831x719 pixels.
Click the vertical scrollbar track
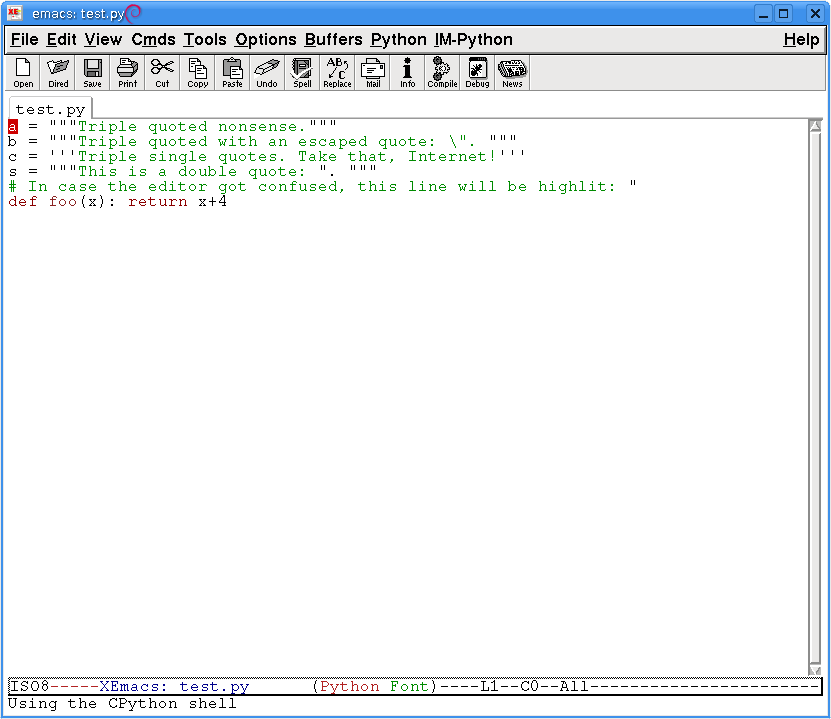[815, 397]
